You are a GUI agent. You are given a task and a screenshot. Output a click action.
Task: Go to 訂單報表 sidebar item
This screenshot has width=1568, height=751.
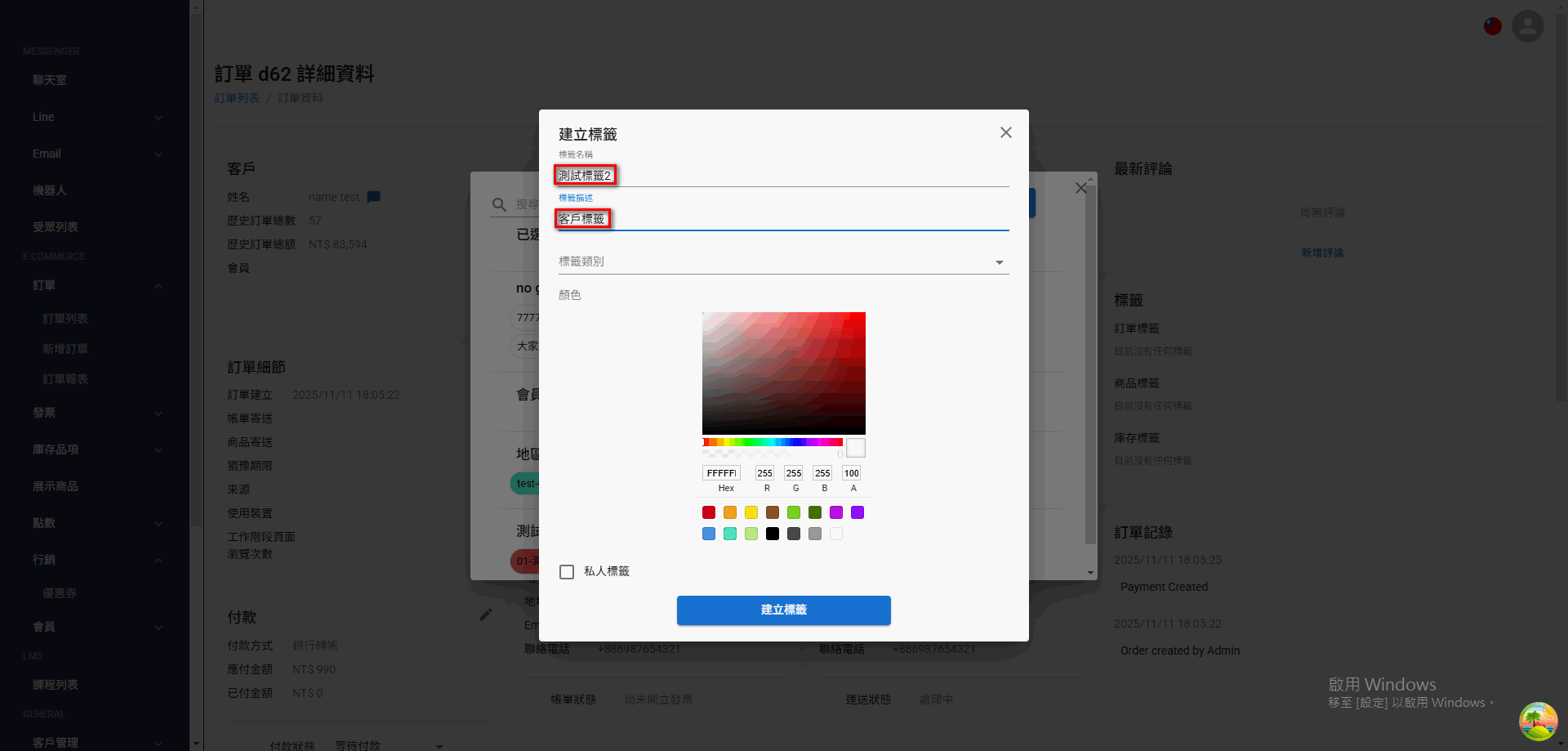(65, 379)
